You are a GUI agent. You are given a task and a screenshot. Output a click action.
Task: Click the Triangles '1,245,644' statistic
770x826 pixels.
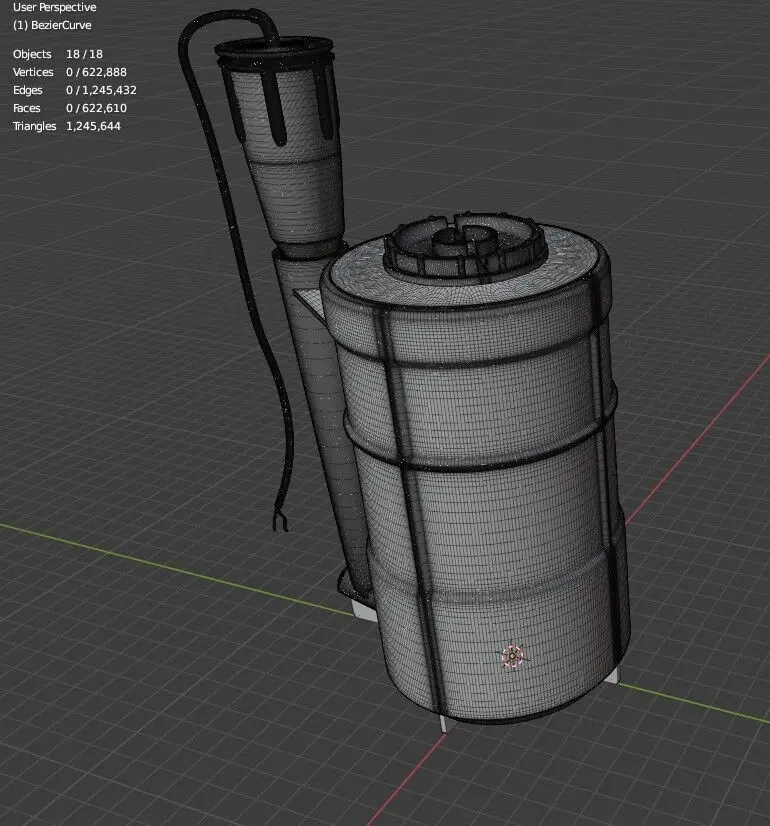93,126
